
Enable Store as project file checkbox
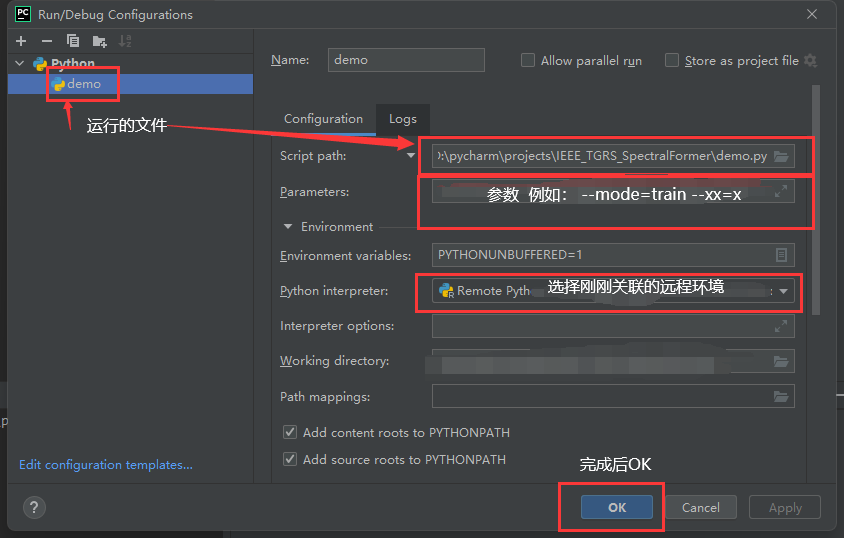(x=672, y=60)
